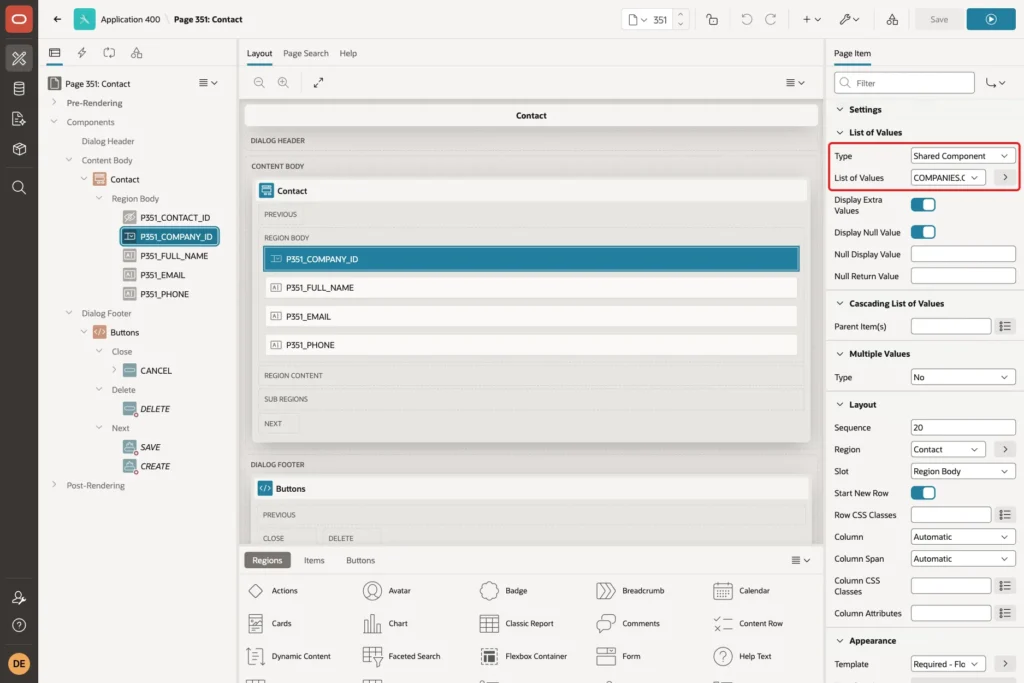Click the page lock icon in toolbar
The width and height of the screenshot is (1024, 683).
click(712, 20)
